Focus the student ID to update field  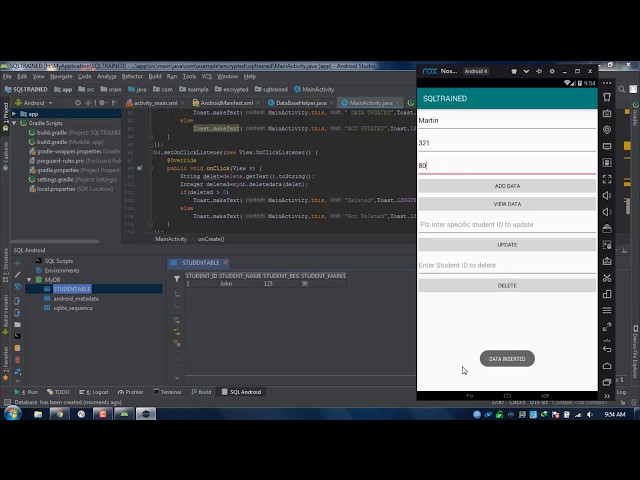(507, 224)
